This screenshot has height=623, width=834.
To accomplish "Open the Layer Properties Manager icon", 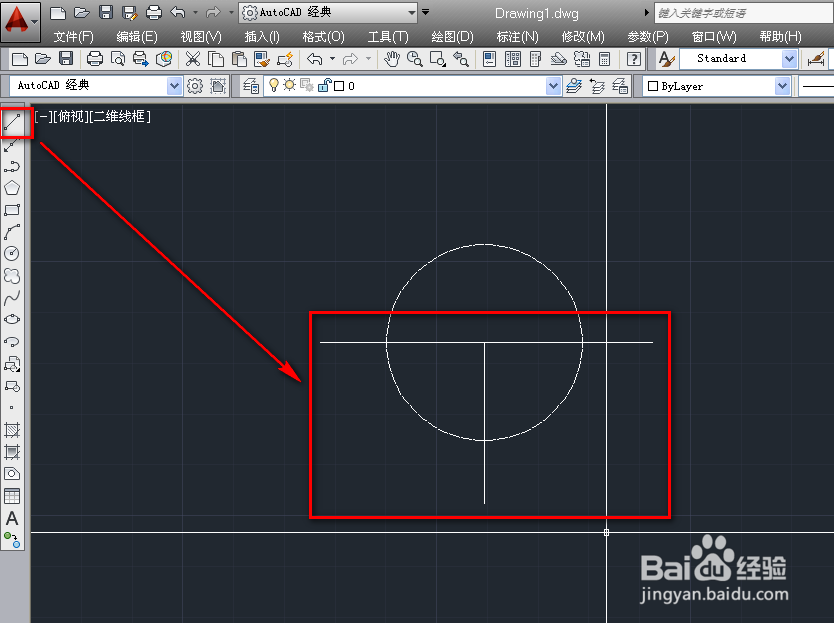I will [251, 86].
